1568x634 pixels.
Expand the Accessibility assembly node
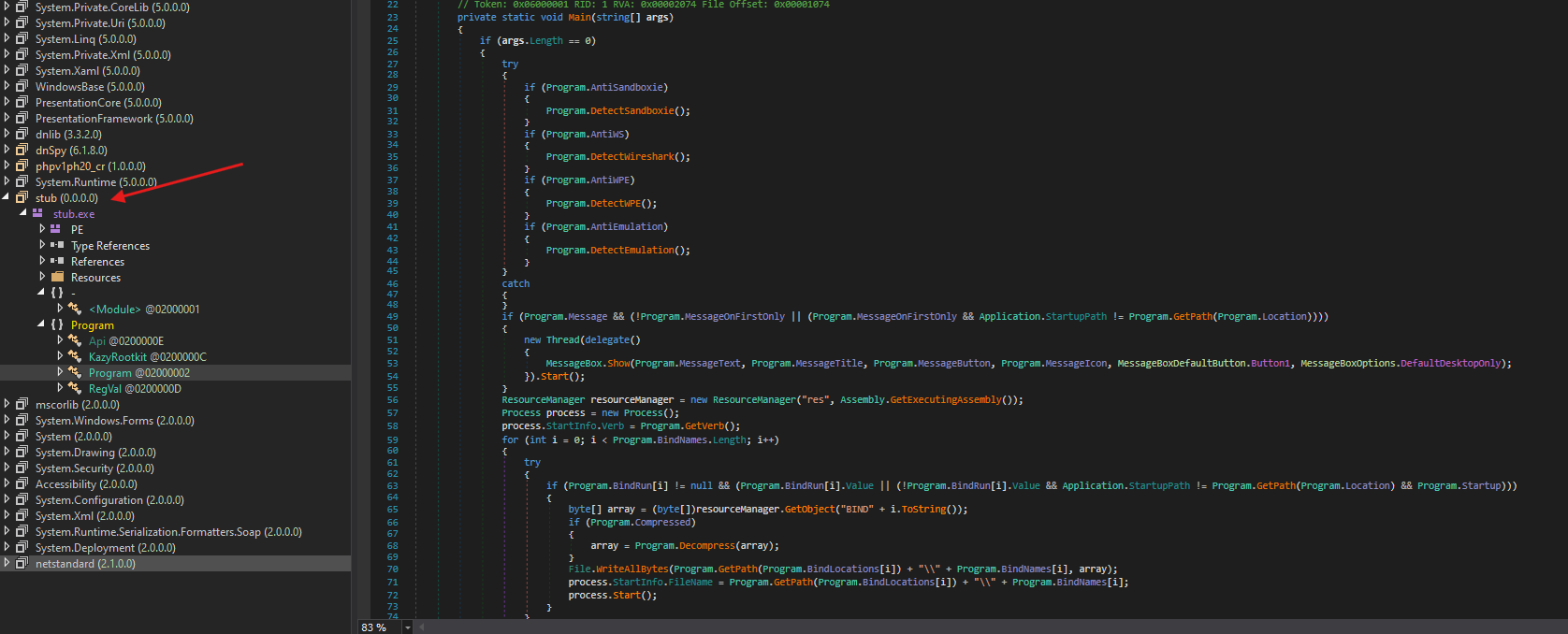click(x=7, y=484)
